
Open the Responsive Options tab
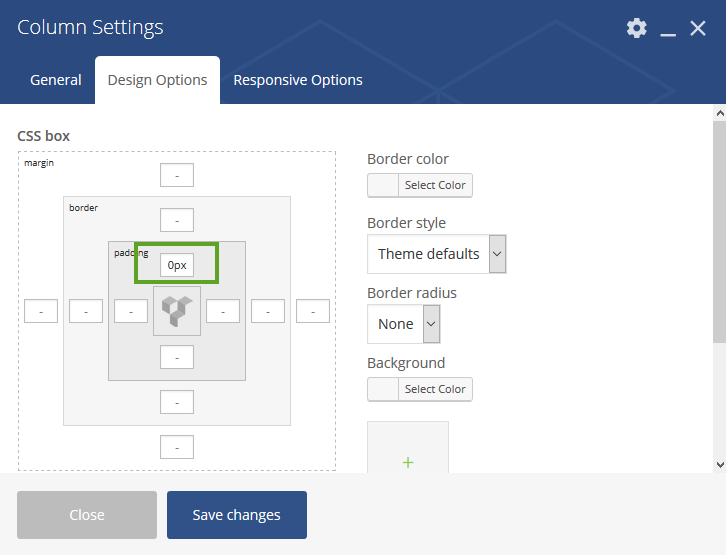(298, 80)
